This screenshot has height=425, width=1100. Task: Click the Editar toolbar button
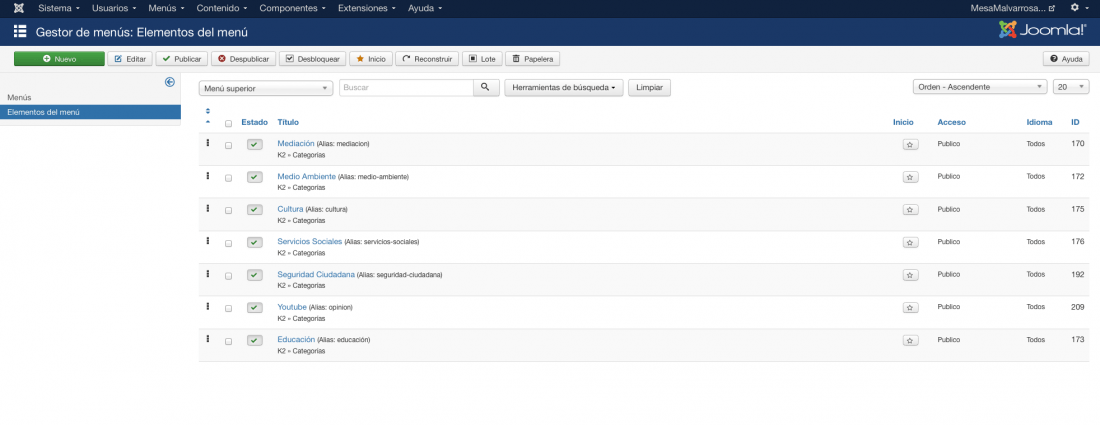click(130, 59)
